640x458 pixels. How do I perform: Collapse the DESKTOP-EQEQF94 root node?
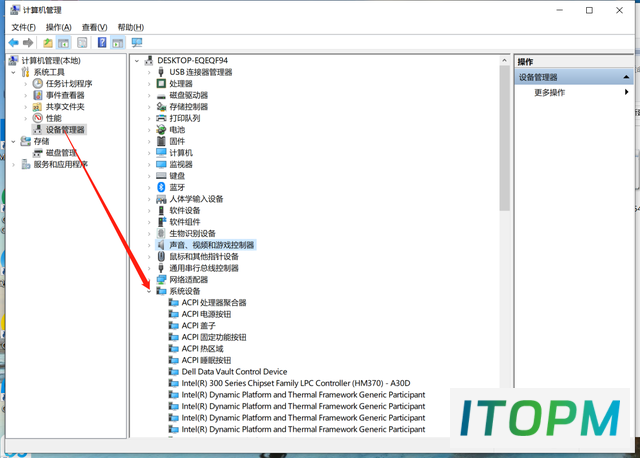137,61
